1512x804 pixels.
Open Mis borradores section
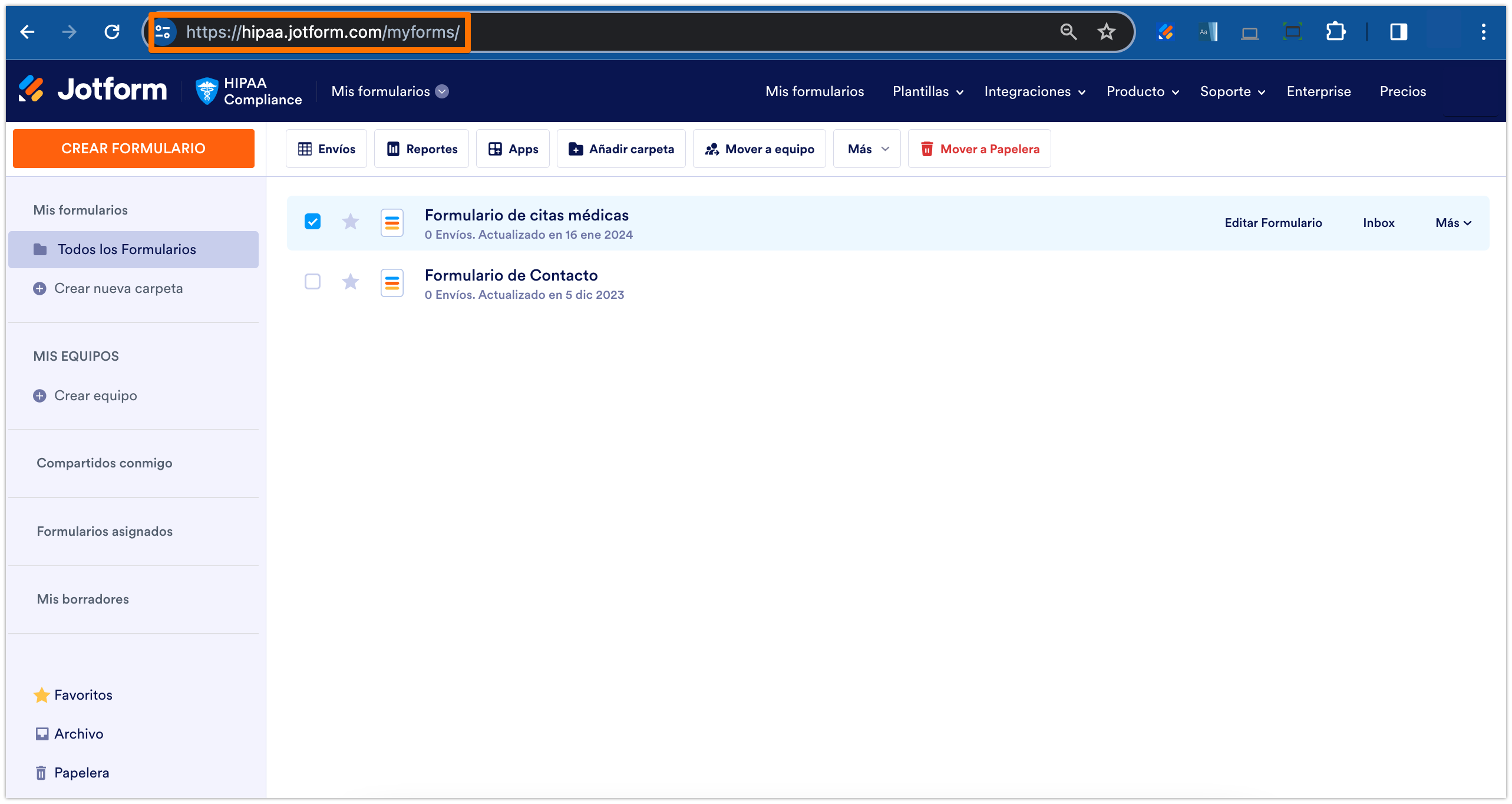(82, 599)
